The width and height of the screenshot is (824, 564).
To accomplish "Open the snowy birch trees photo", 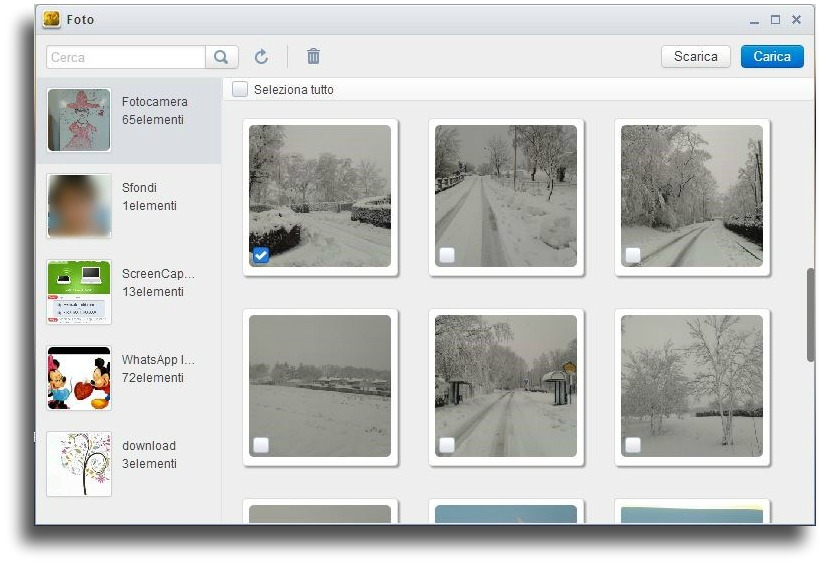I will pyautogui.click(x=692, y=386).
